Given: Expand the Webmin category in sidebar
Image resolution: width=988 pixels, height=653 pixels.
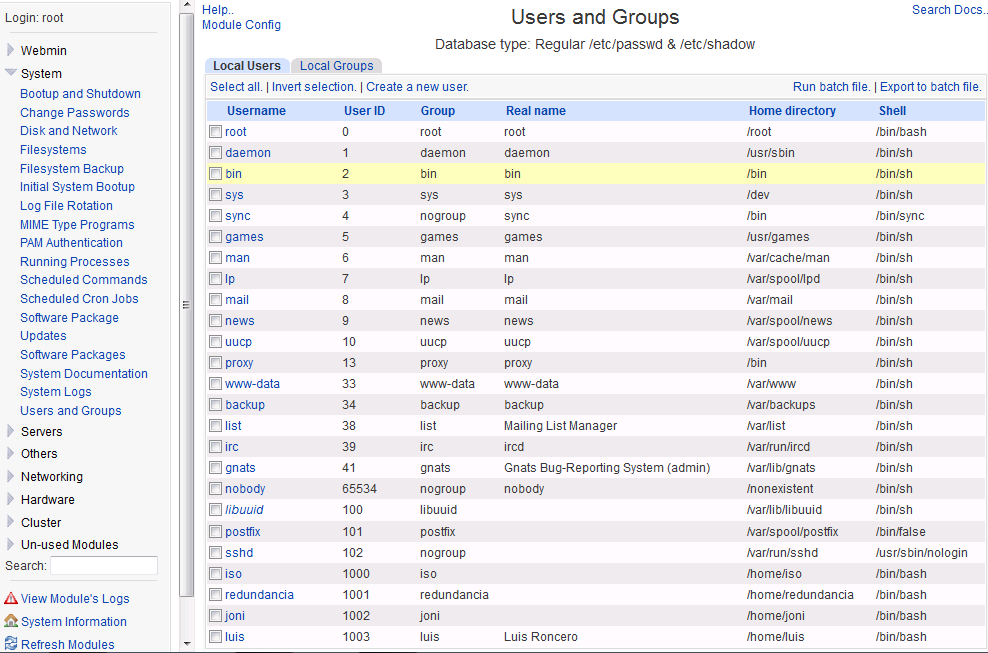Looking at the screenshot, I should 11,50.
